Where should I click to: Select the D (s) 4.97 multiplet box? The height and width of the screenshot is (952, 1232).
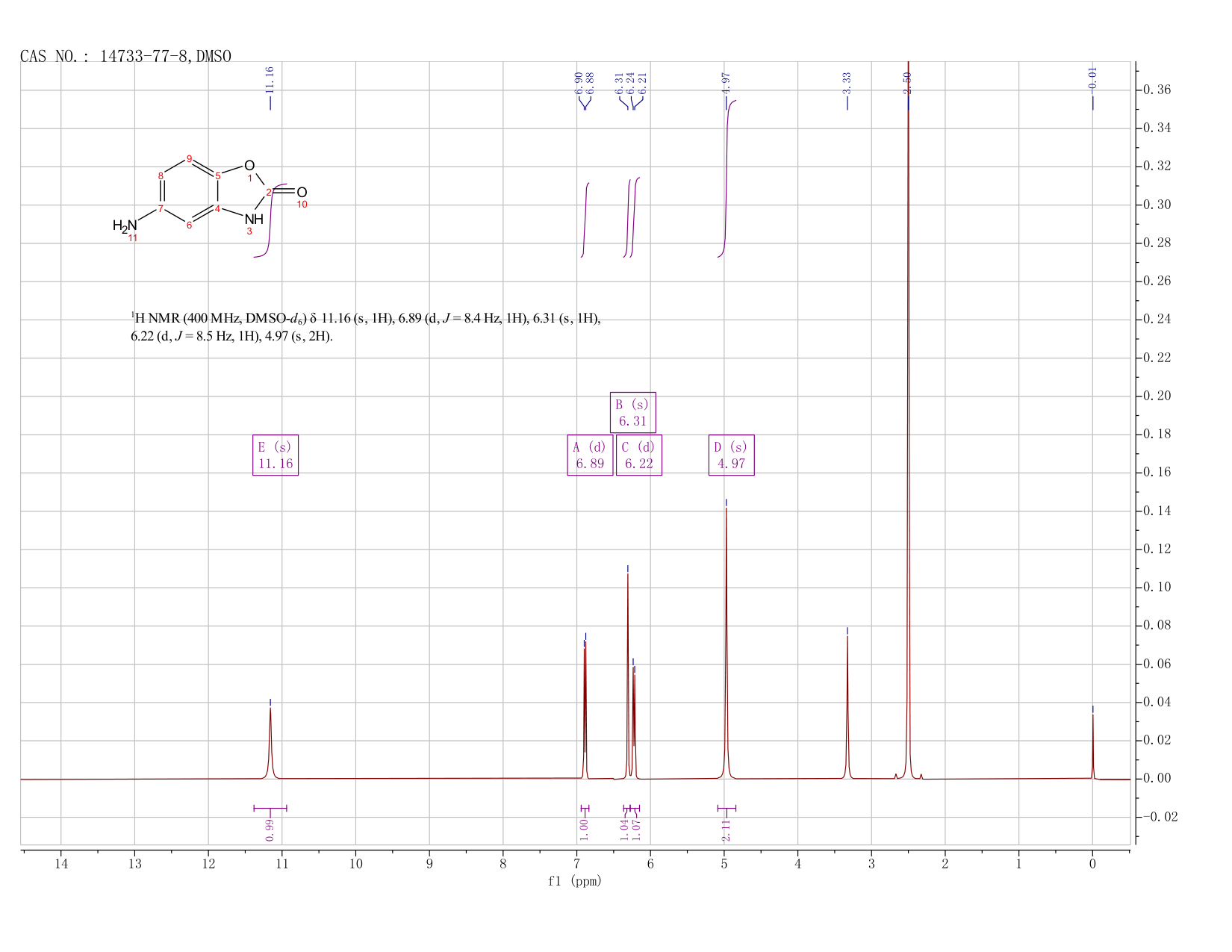tap(732, 455)
